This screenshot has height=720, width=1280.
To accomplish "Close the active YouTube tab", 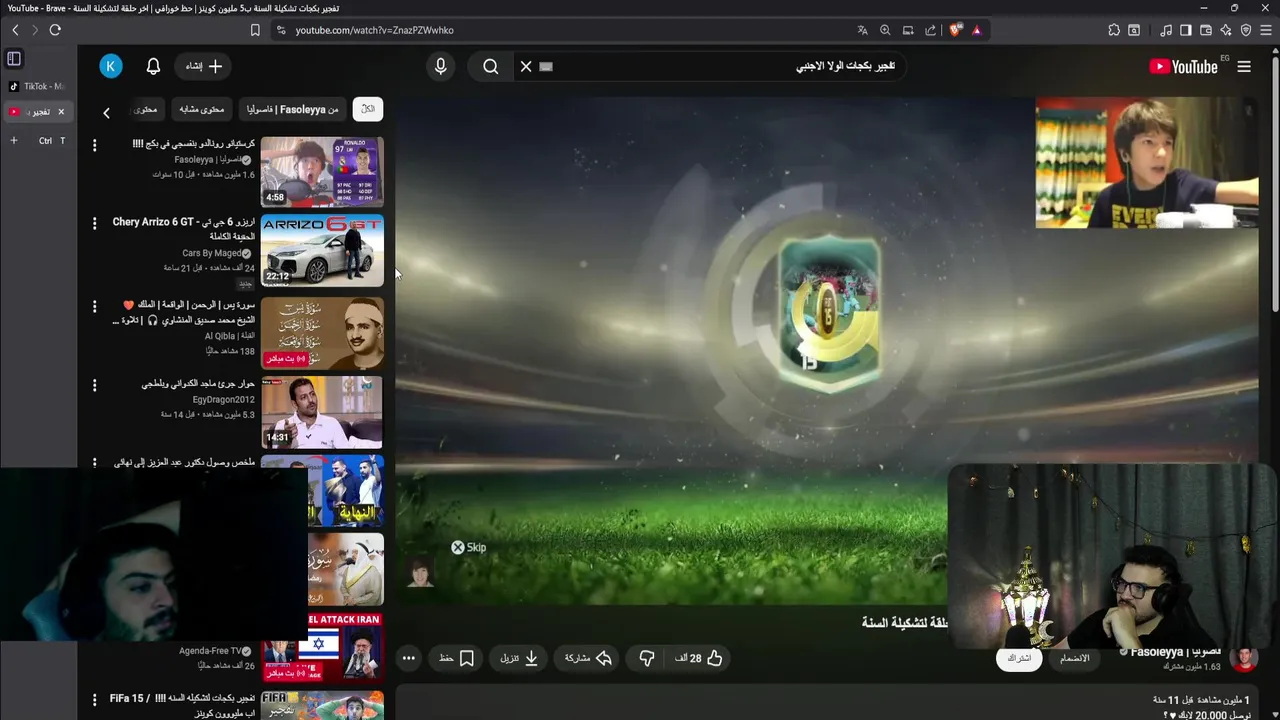I will coord(61,112).
